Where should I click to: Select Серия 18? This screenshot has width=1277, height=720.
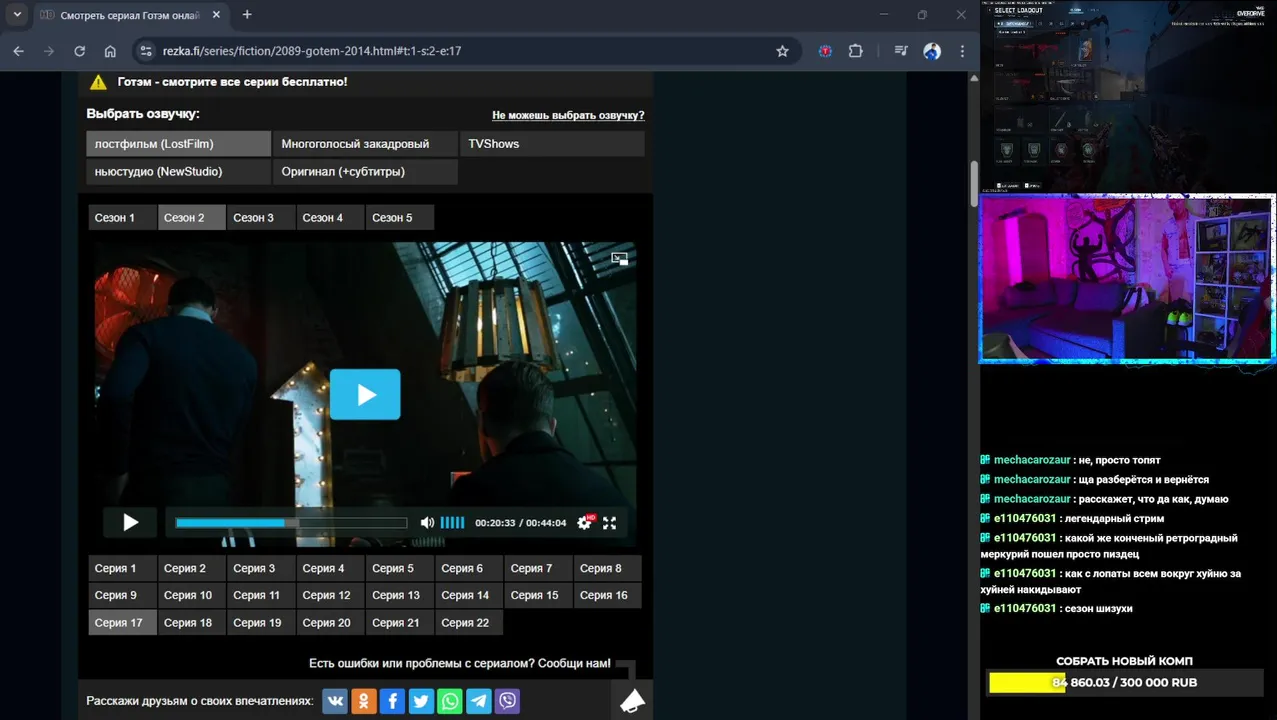click(192, 622)
